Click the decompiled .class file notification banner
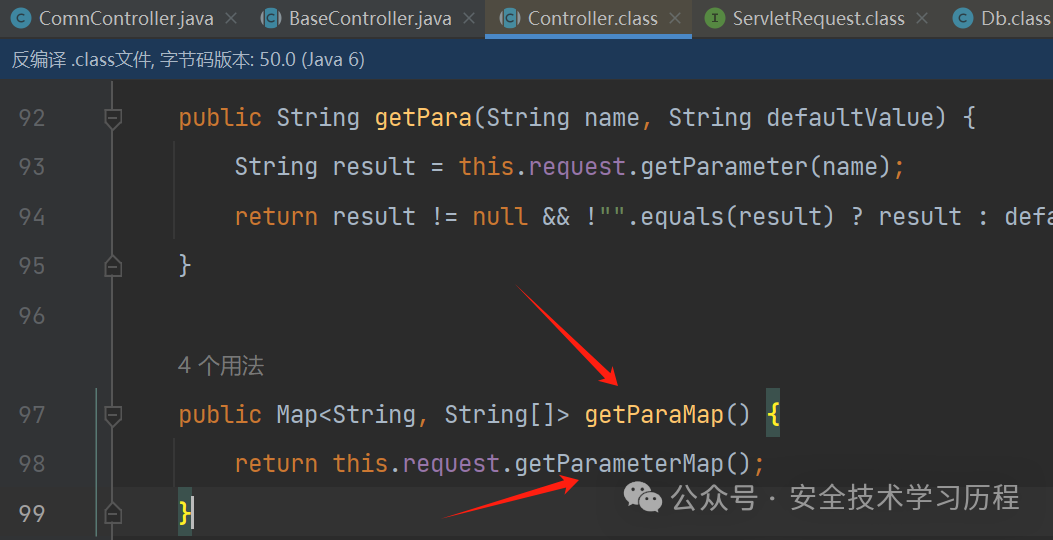This screenshot has width=1053, height=540. coord(526,59)
